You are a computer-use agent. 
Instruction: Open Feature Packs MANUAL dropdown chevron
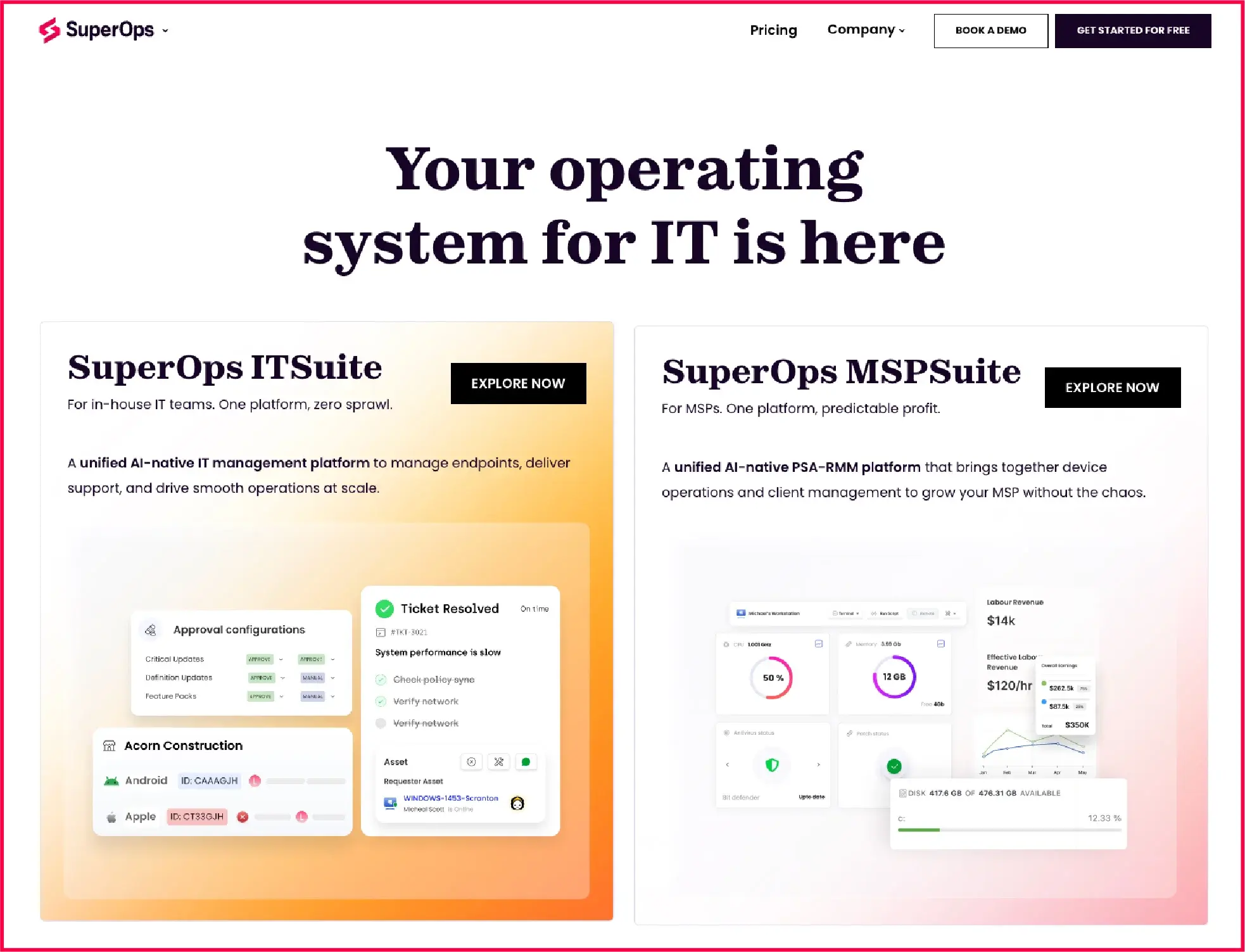click(x=332, y=696)
